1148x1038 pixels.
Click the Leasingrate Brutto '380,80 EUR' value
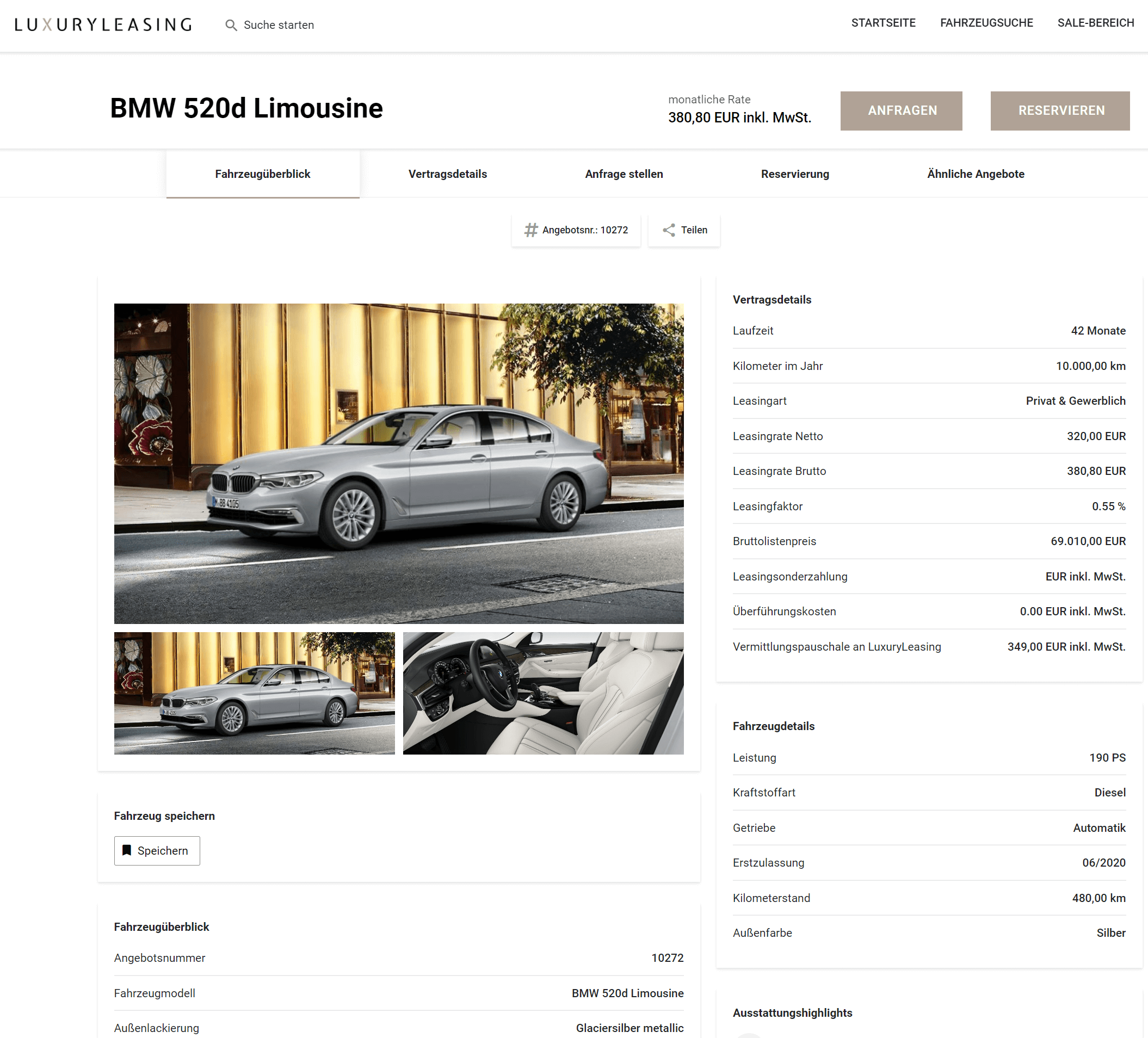pos(1096,471)
